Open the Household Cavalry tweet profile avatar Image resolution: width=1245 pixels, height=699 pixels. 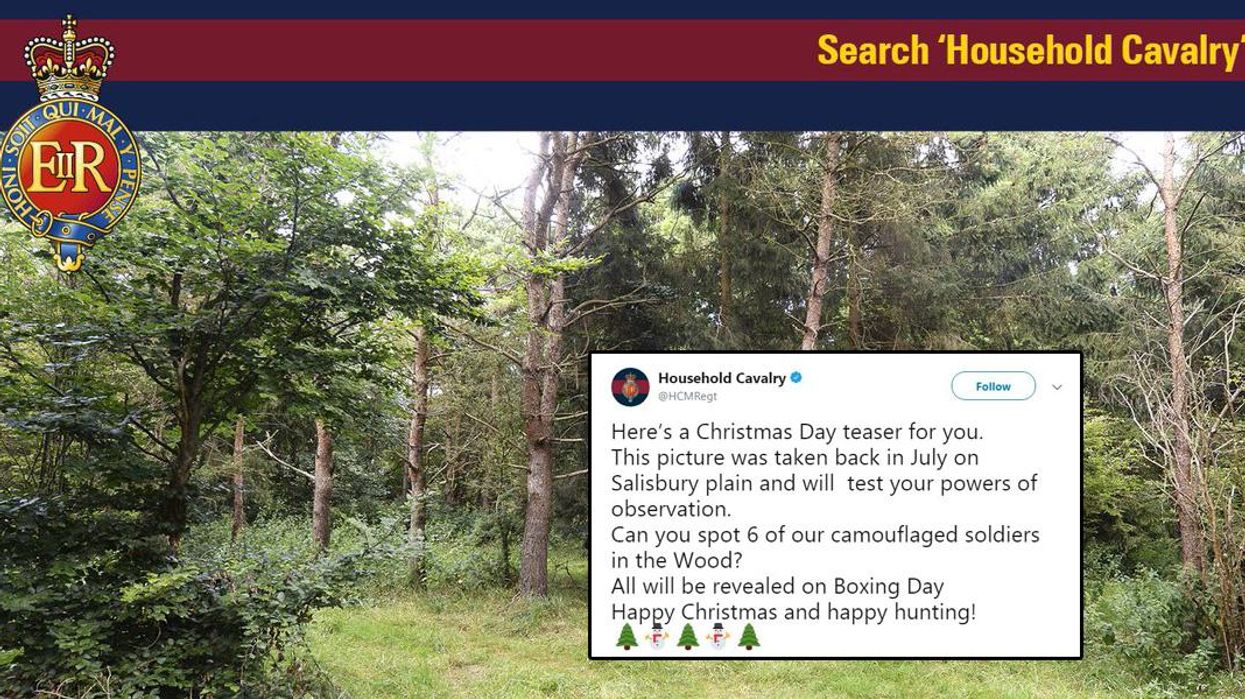[x=630, y=386]
